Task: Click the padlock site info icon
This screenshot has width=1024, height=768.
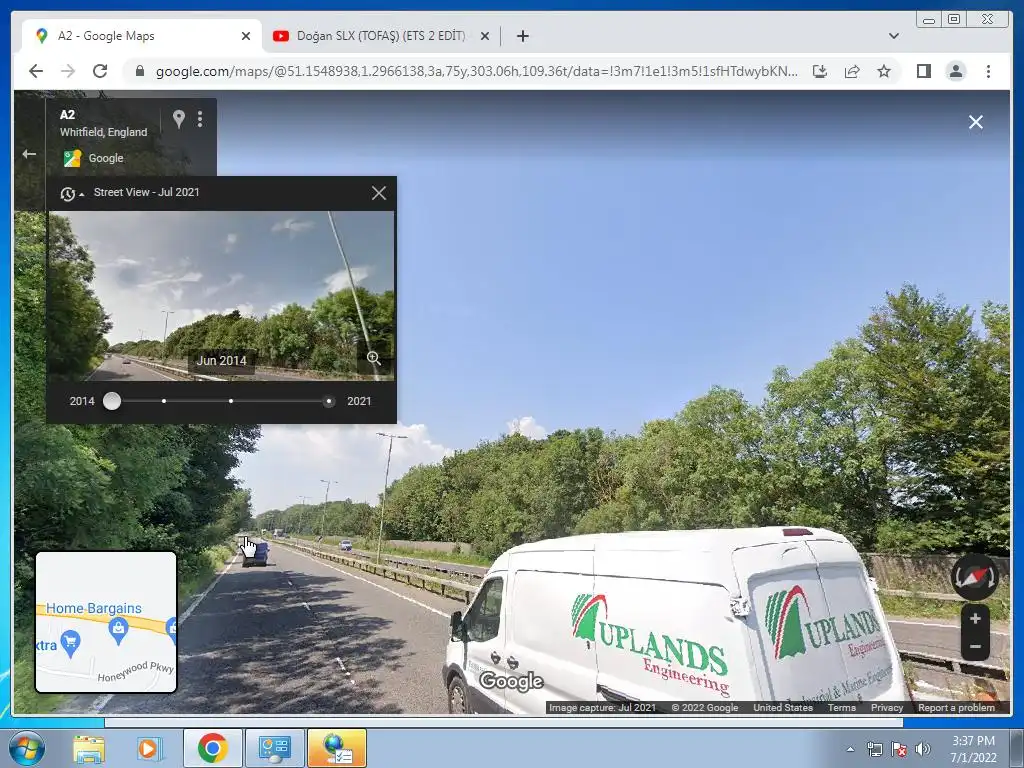Action: [x=140, y=71]
